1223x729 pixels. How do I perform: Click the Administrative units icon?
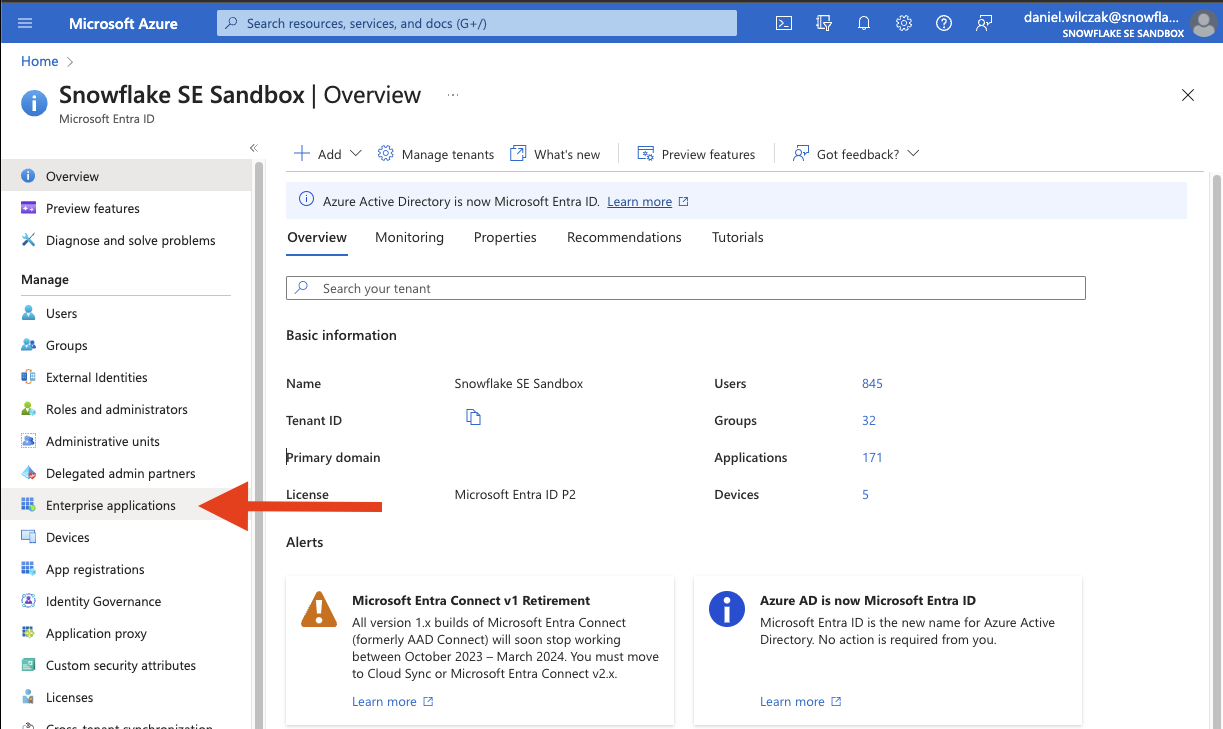(28, 441)
